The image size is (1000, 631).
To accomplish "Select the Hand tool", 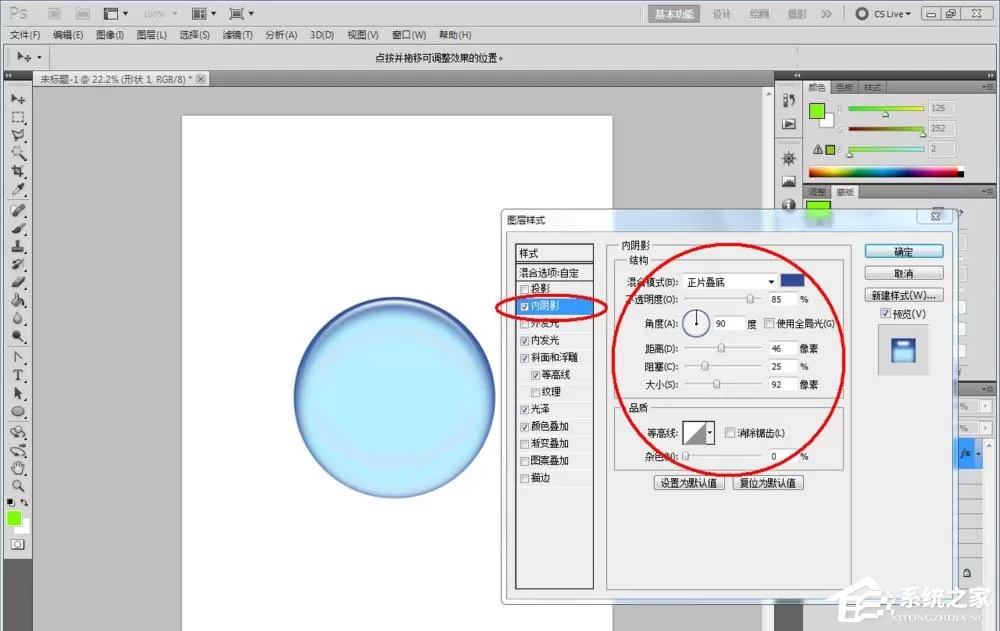I will click(x=18, y=468).
